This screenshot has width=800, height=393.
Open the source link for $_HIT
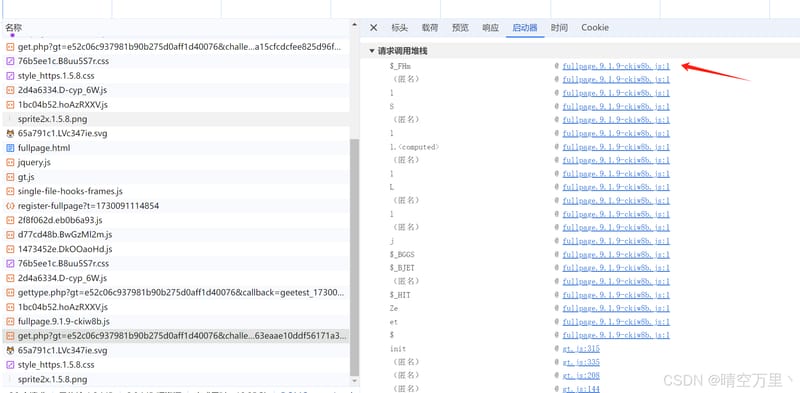(616, 295)
